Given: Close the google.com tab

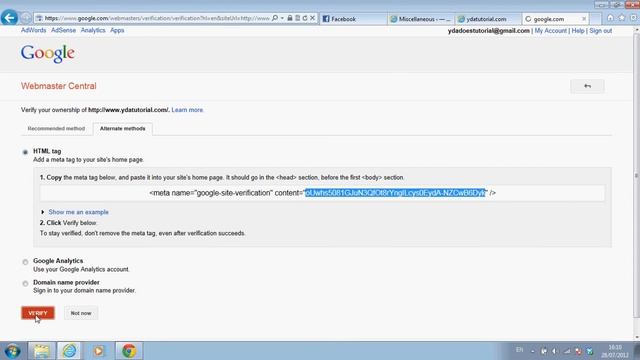Looking at the screenshot, I should [x=584, y=19].
